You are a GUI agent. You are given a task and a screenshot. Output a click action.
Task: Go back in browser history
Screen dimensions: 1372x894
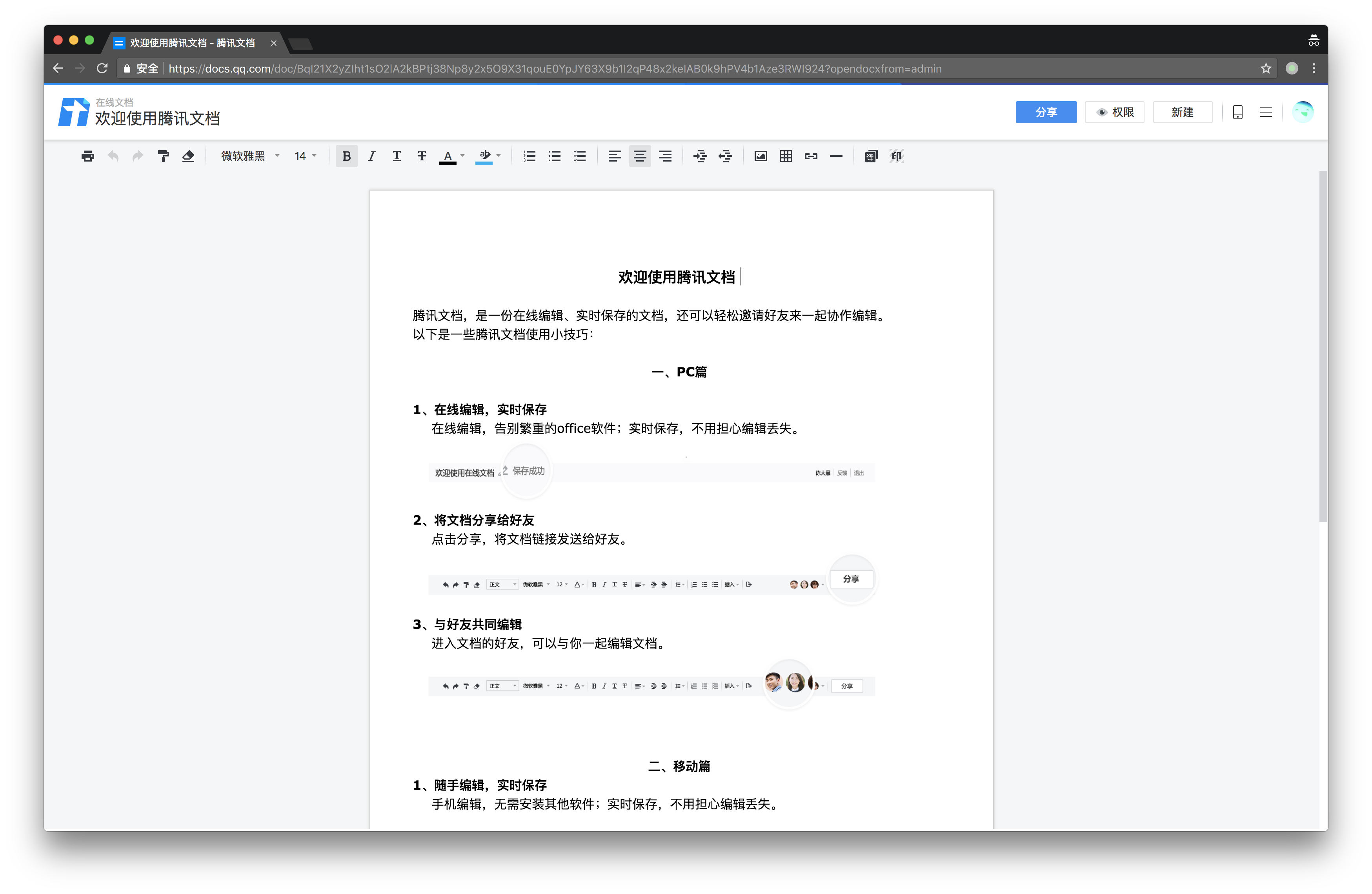58,69
